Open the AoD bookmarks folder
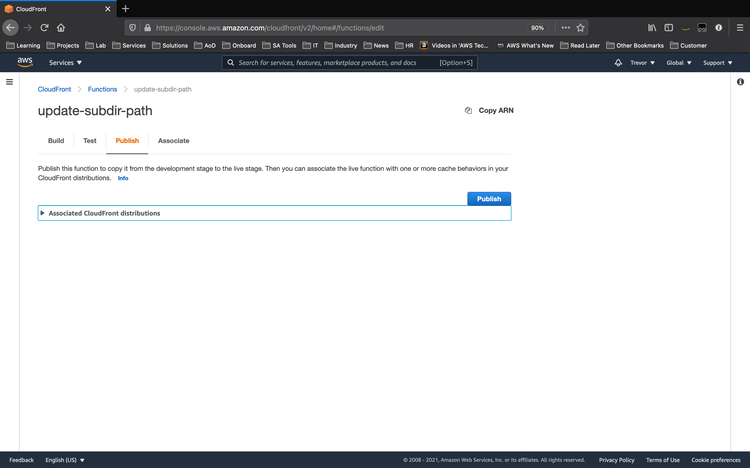The height and width of the screenshot is (468, 750). (x=205, y=45)
